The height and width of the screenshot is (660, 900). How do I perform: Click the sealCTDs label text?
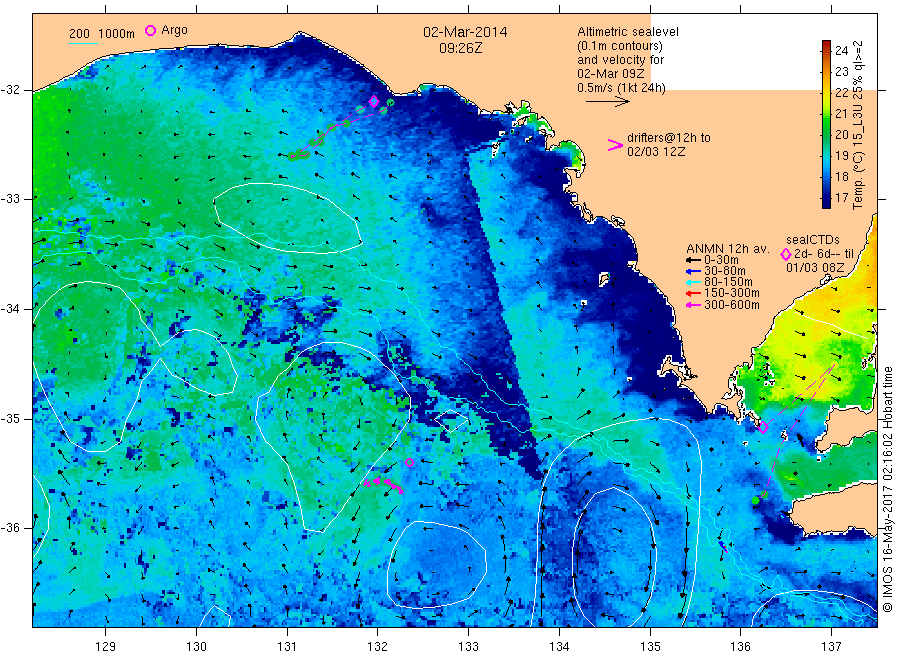coord(813,240)
